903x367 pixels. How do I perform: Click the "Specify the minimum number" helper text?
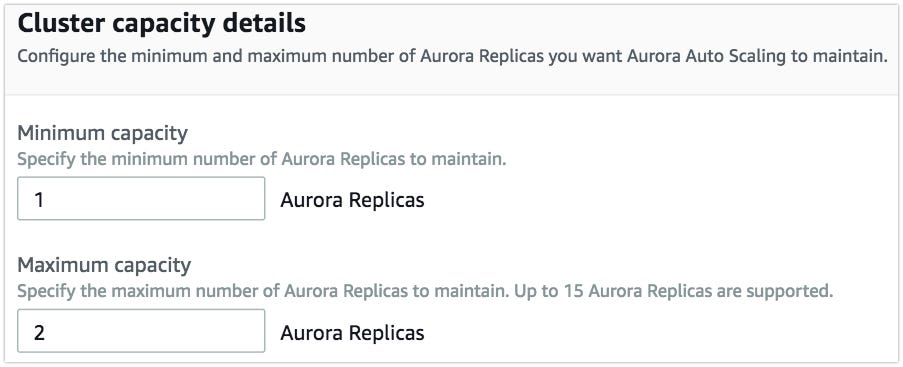pyautogui.click(x=261, y=159)
